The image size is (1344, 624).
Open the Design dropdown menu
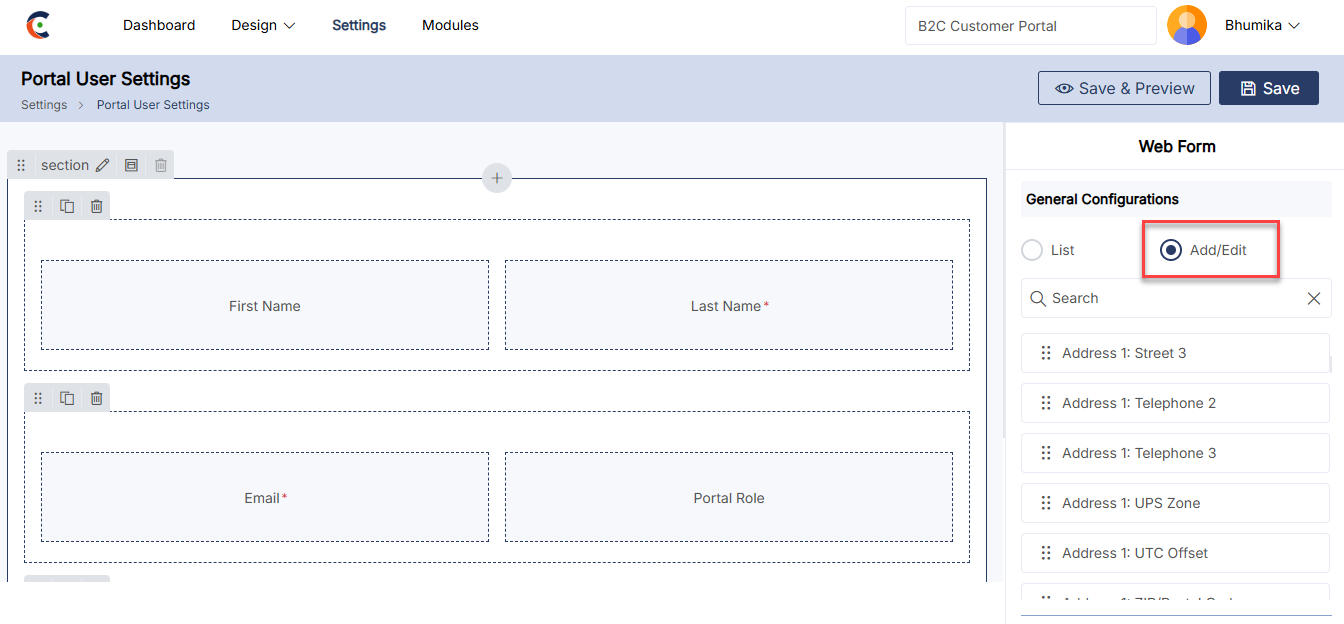263,25
